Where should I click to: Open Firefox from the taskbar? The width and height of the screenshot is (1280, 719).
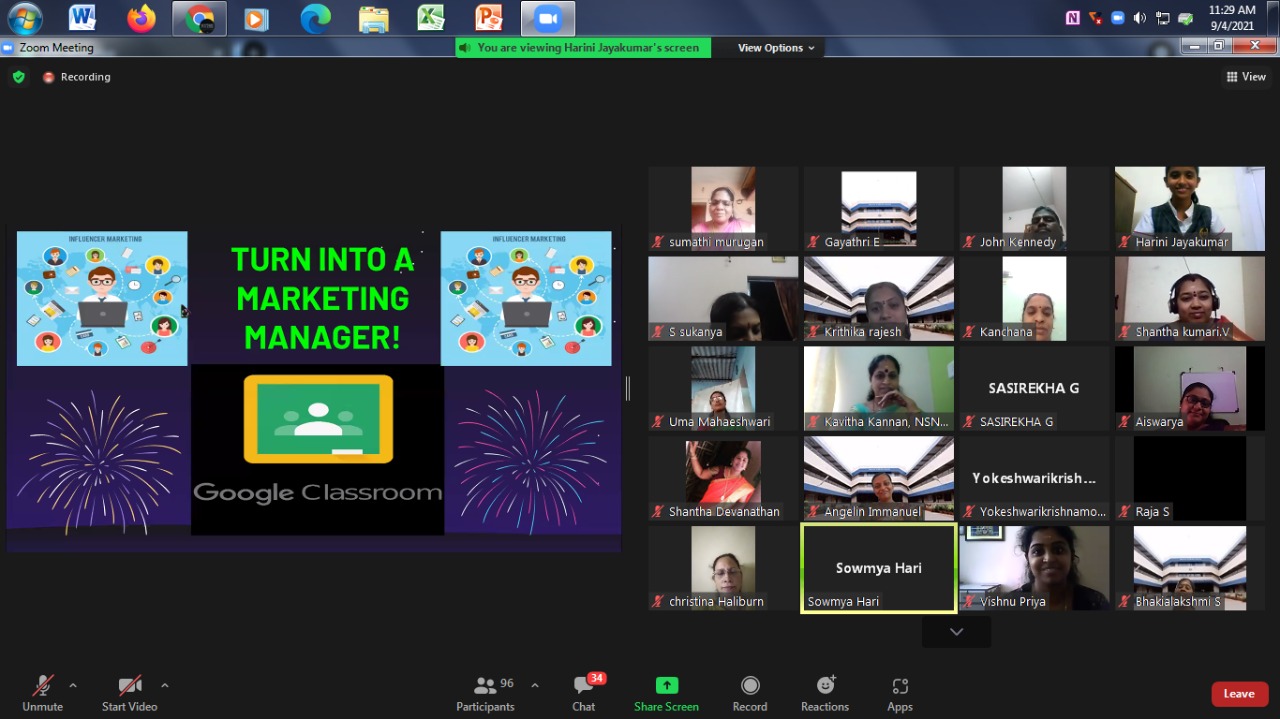pyautogui.click(x=141, y=18)
